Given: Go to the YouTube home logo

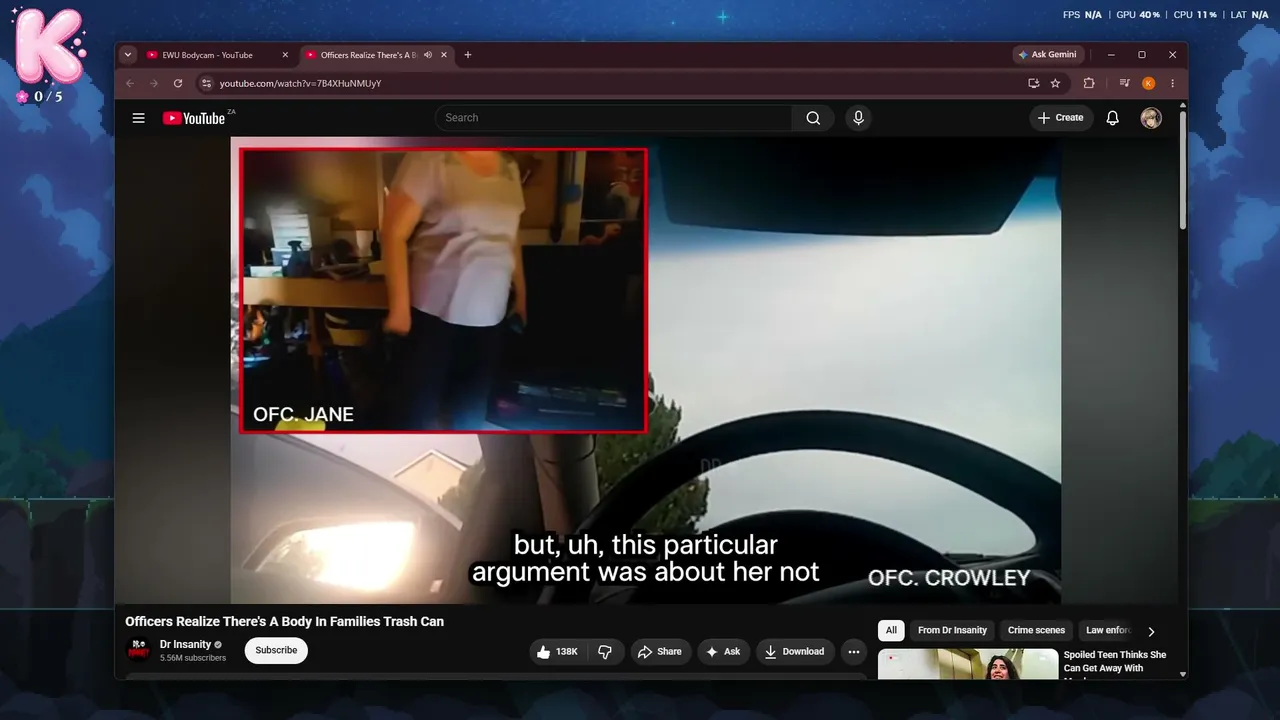Looking at the screenshot, I should [x=194, y=118].
